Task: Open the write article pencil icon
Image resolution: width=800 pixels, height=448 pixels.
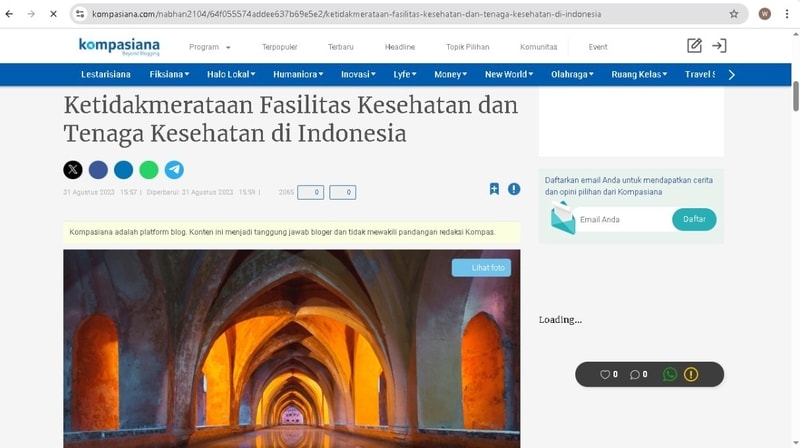Action: pyautogui.click(x=694, y=46)
